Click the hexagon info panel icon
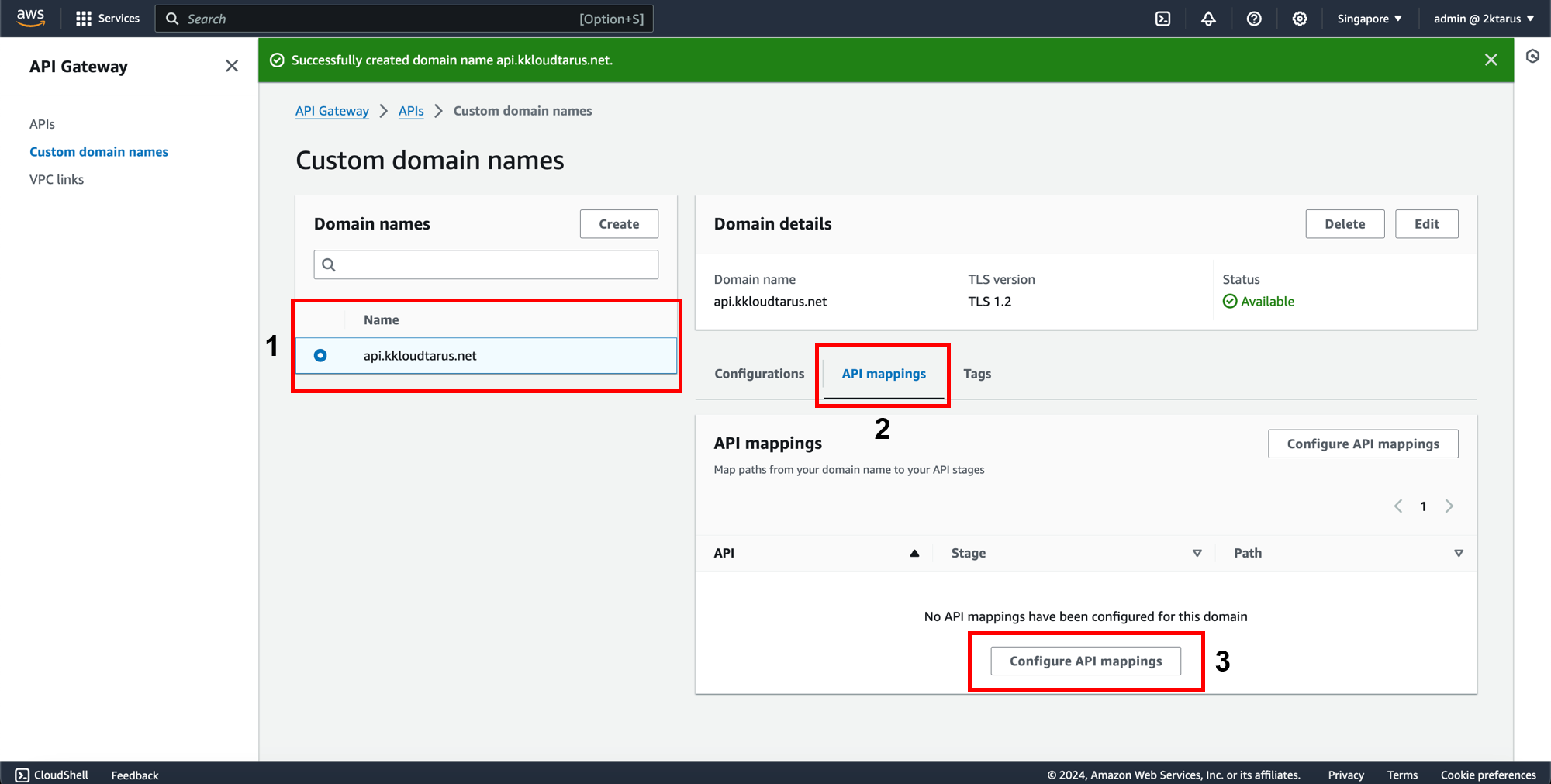Screen dimensions: 1551x784 pos(1532,56)
